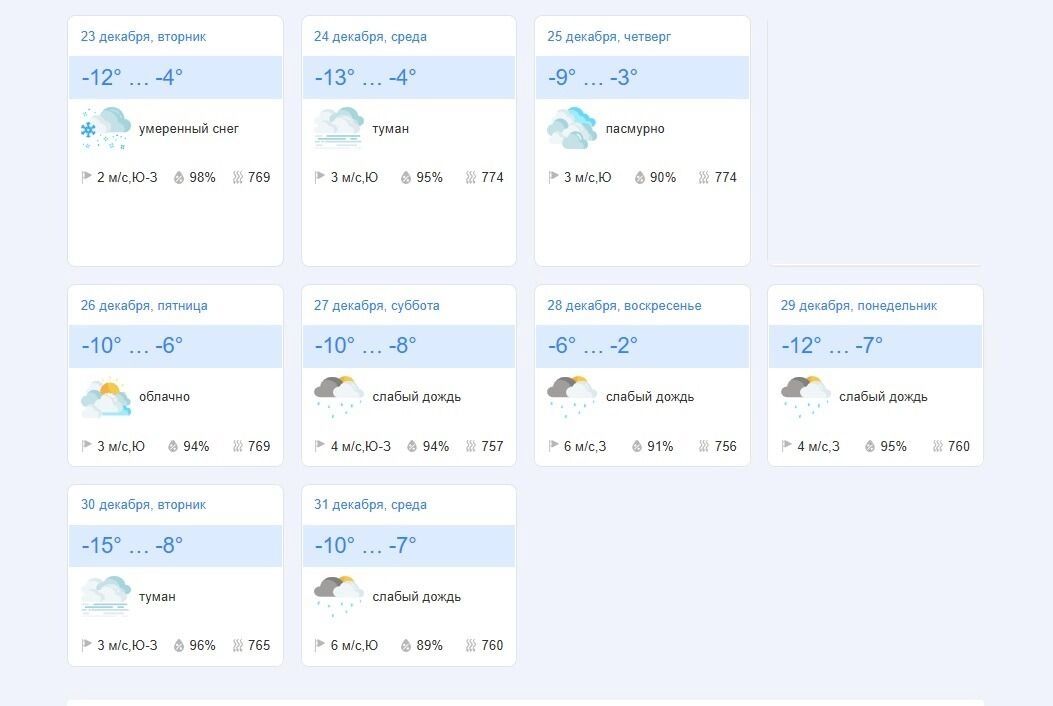The height and width of the screenshot is (706, 1053).
Task: Click temperature band -15° … -8°
Action: coord(132,546)
